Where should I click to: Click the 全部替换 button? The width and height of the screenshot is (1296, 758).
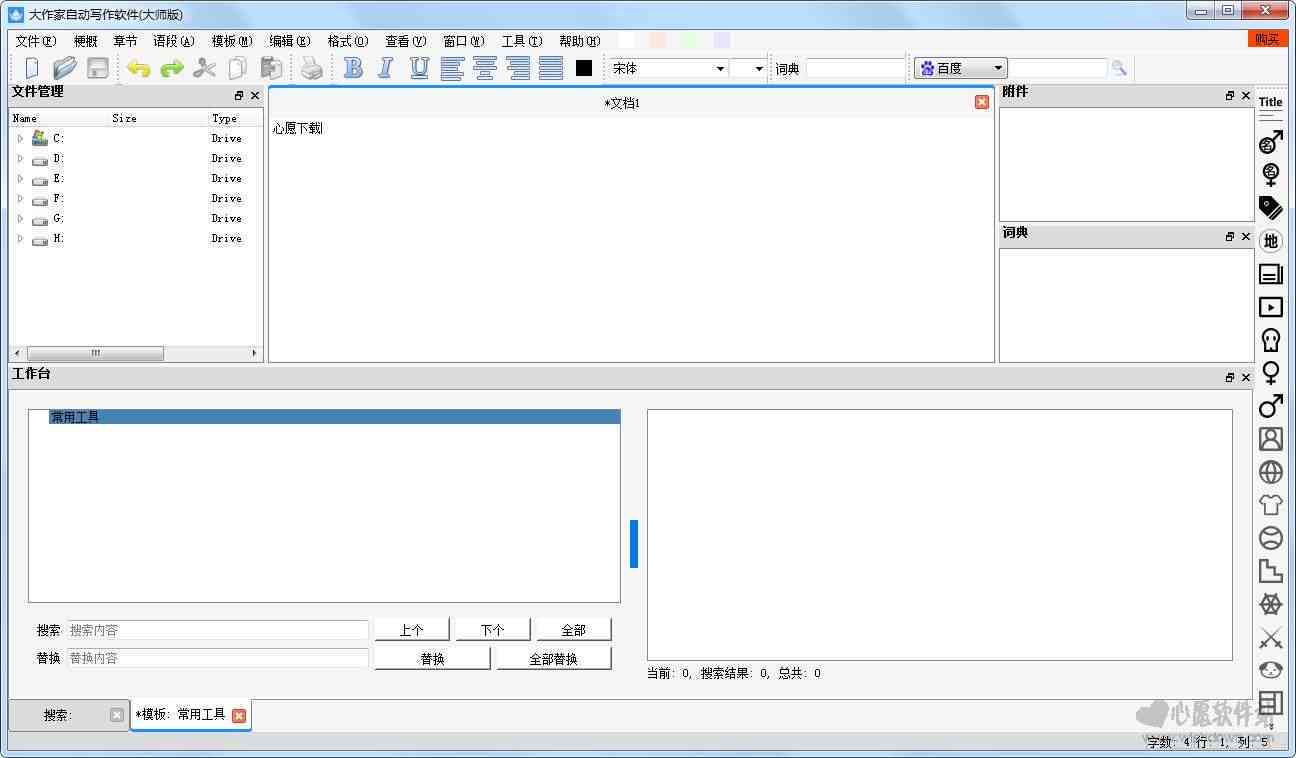553,658
